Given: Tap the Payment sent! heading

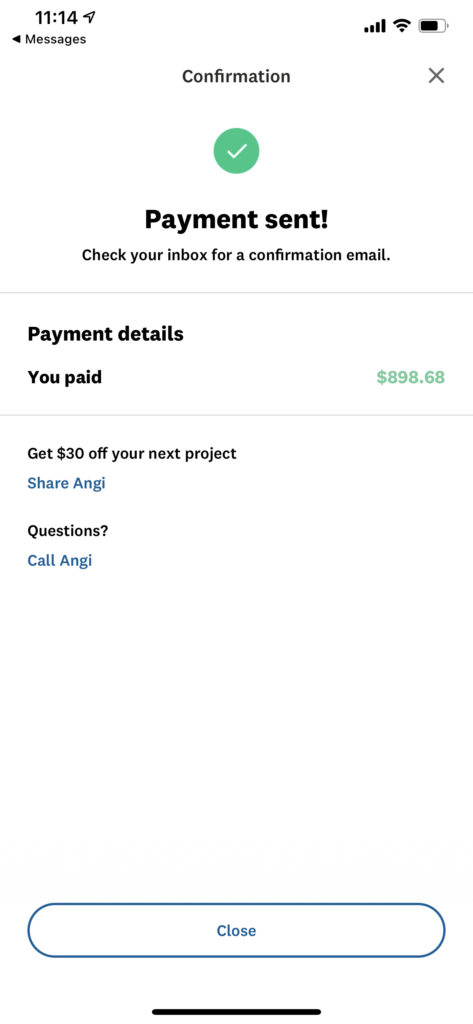Looking at the screenshot, I should pos(236,219).
